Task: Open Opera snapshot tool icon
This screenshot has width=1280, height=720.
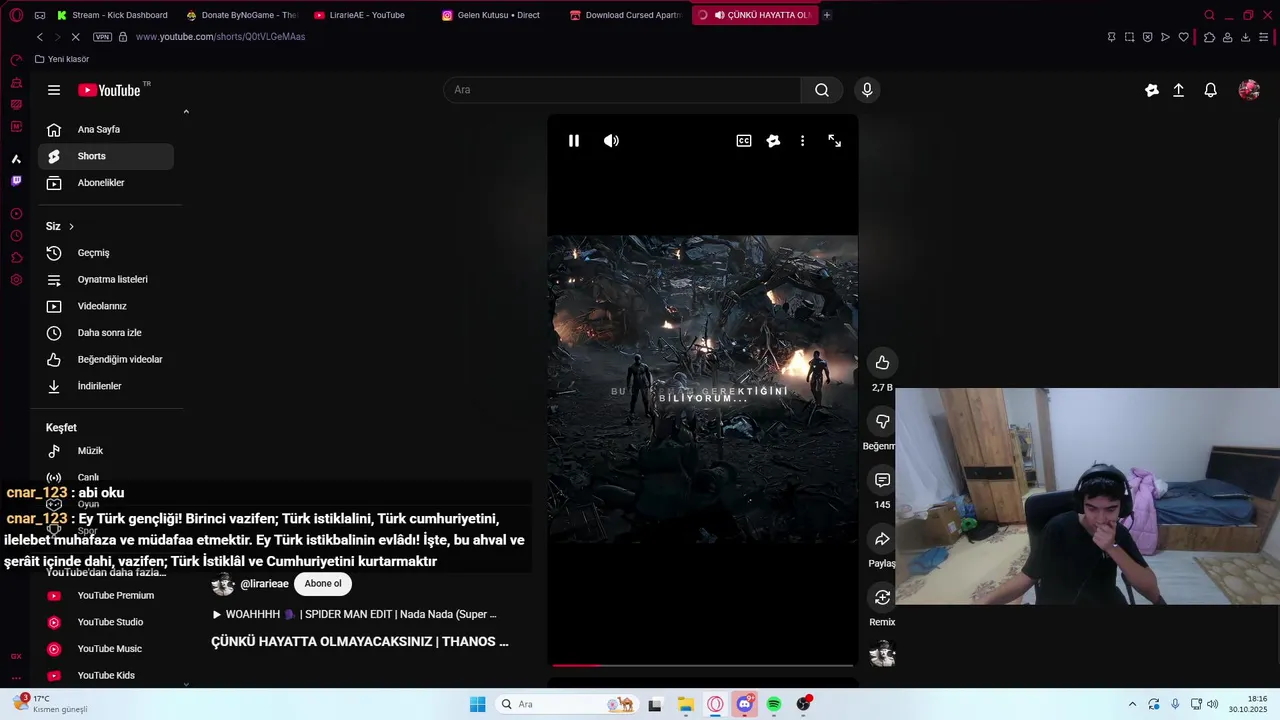Action: 1129,37
